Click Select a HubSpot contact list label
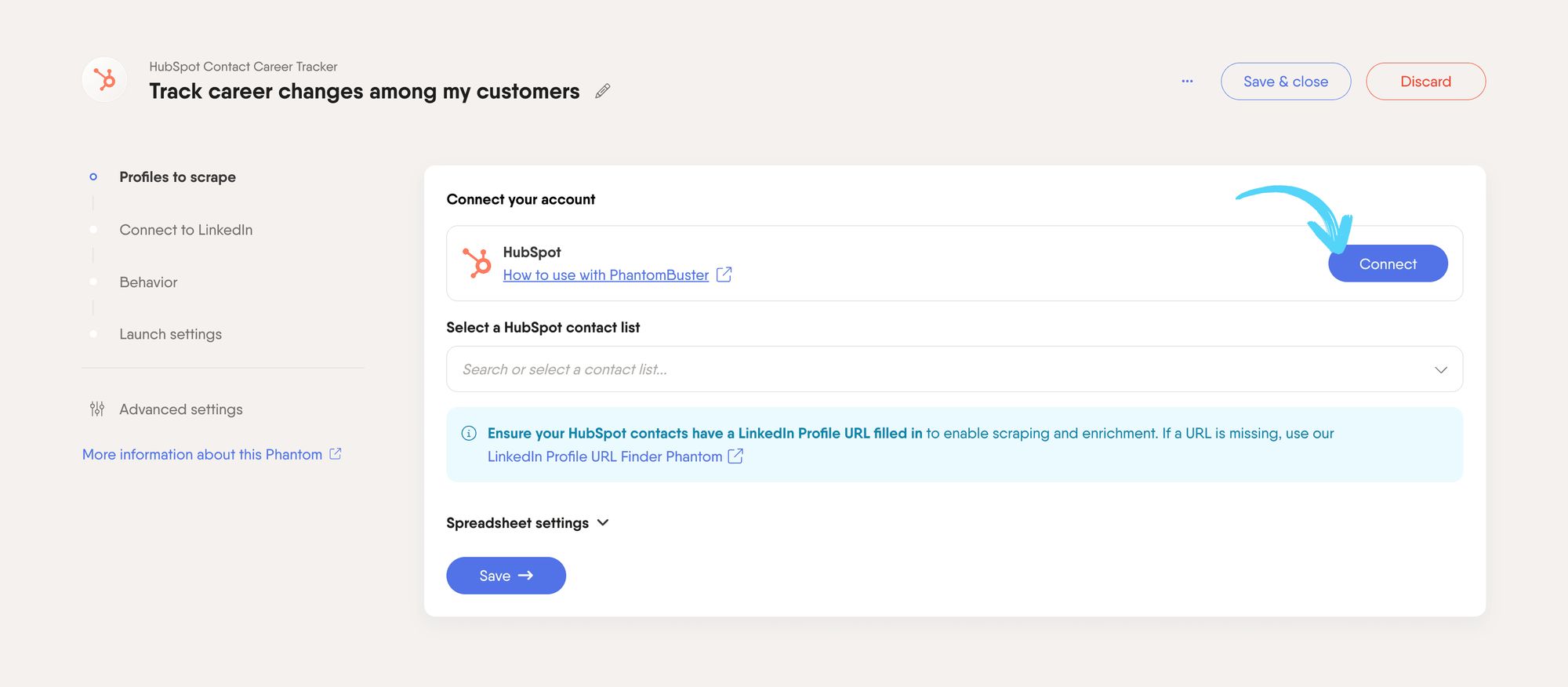Screen dimensions: 1568x687 click(543, 328)
